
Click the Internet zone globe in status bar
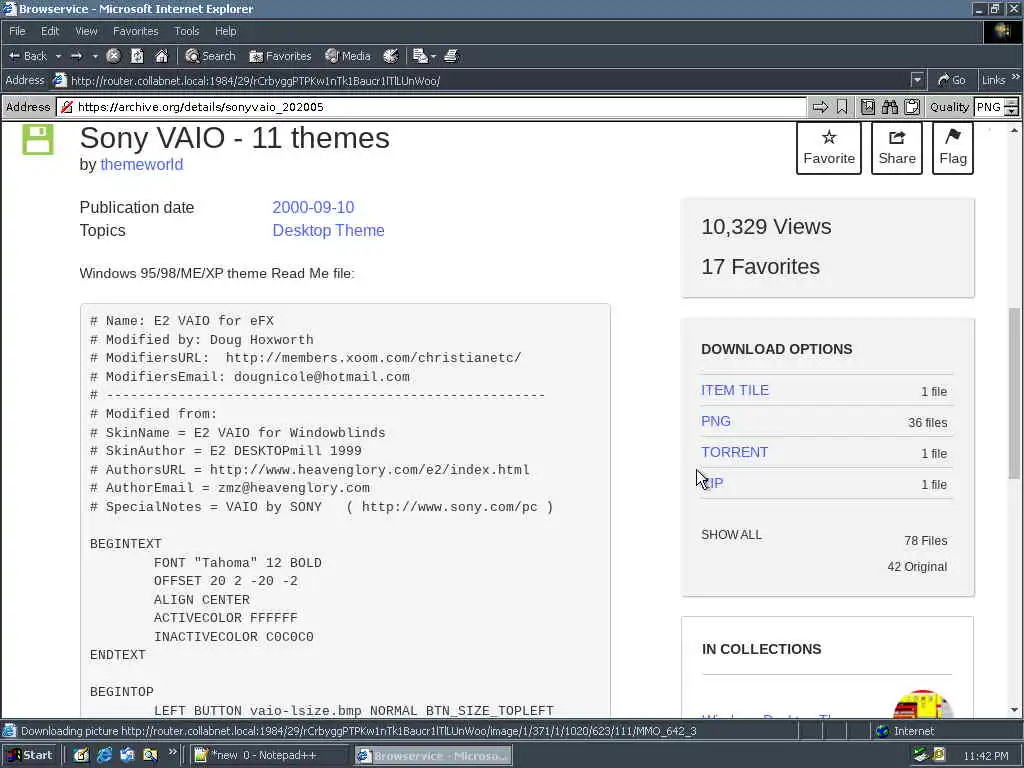pyautogui.click(x=883, y=731)
